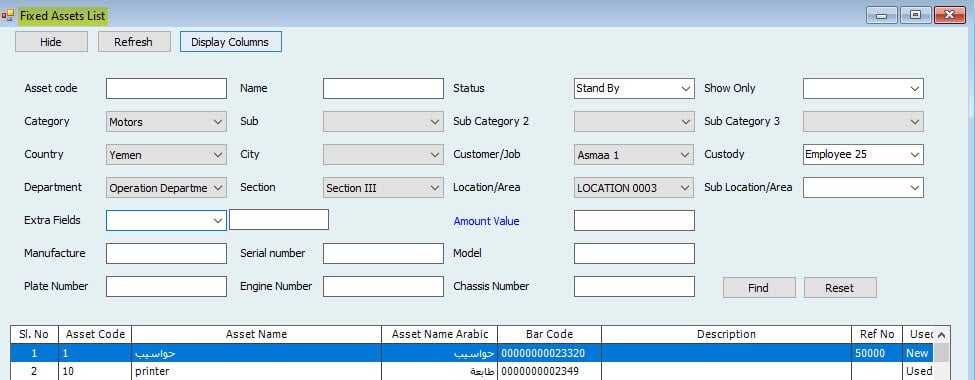Select the printer asset name cell
Image resolution: width=975 pixels, height=380 pixels.
(x=257, y=371)
